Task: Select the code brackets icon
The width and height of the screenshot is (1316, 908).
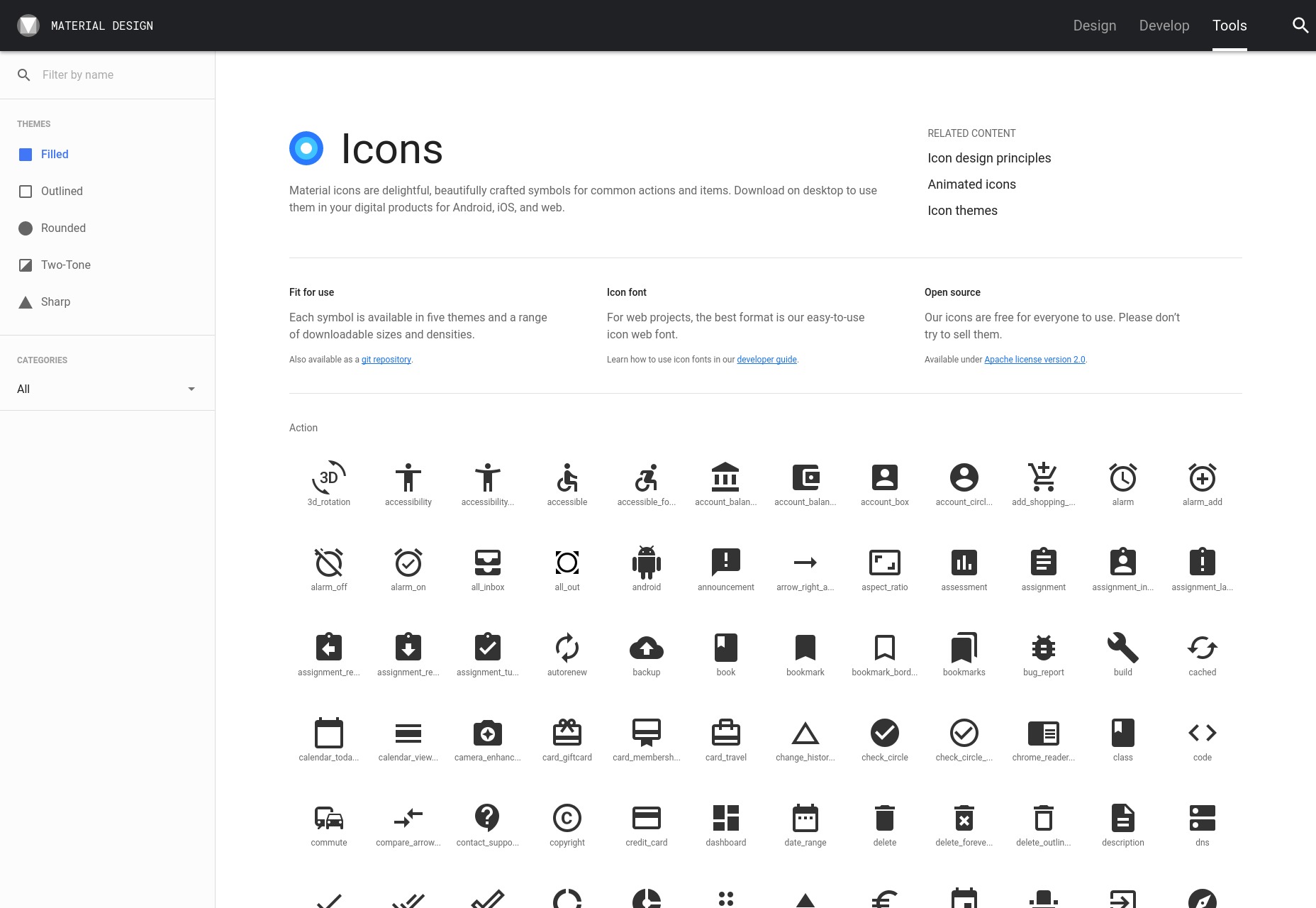Action: point(1203,733)
